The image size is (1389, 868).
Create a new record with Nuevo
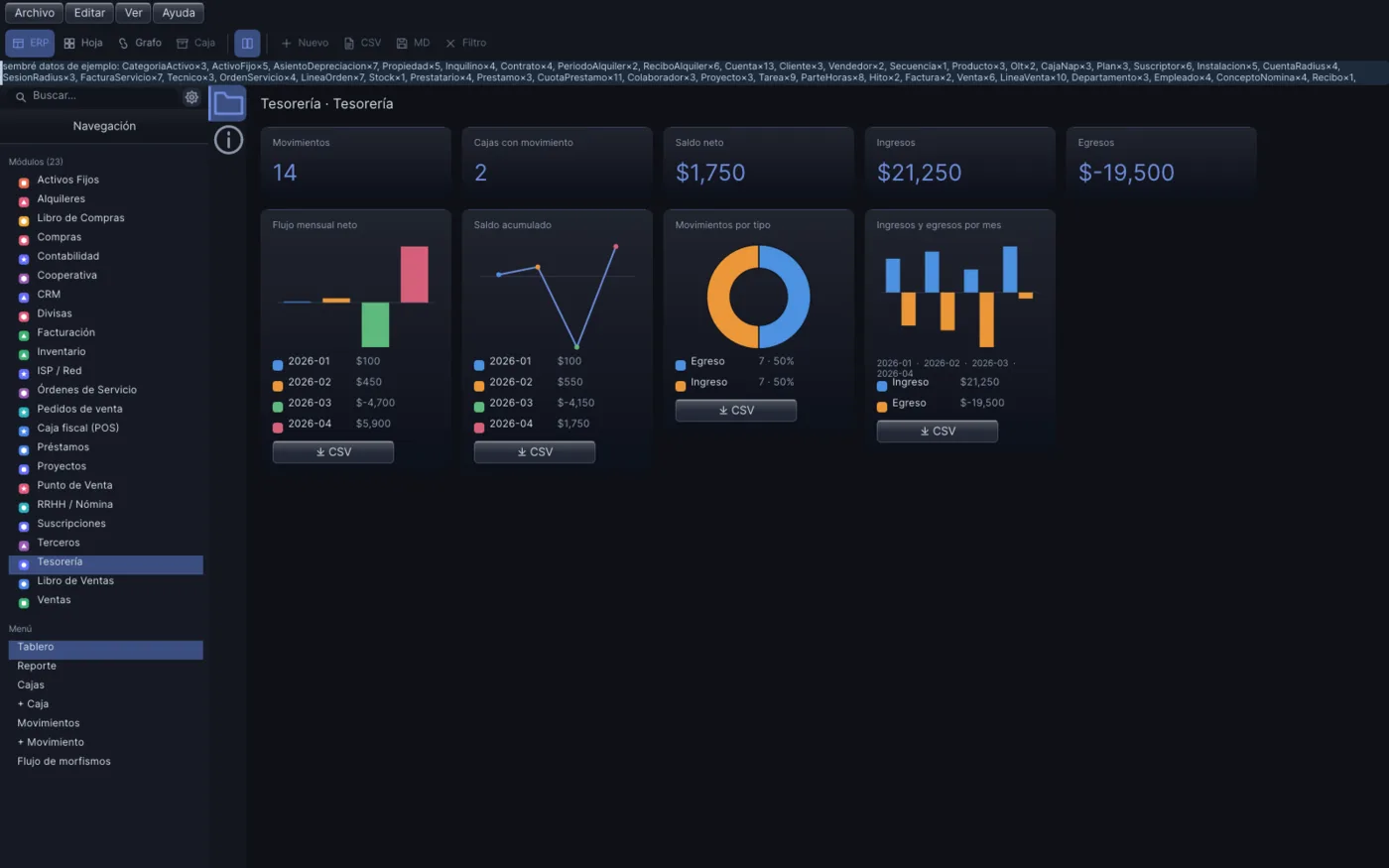(305, 43)
